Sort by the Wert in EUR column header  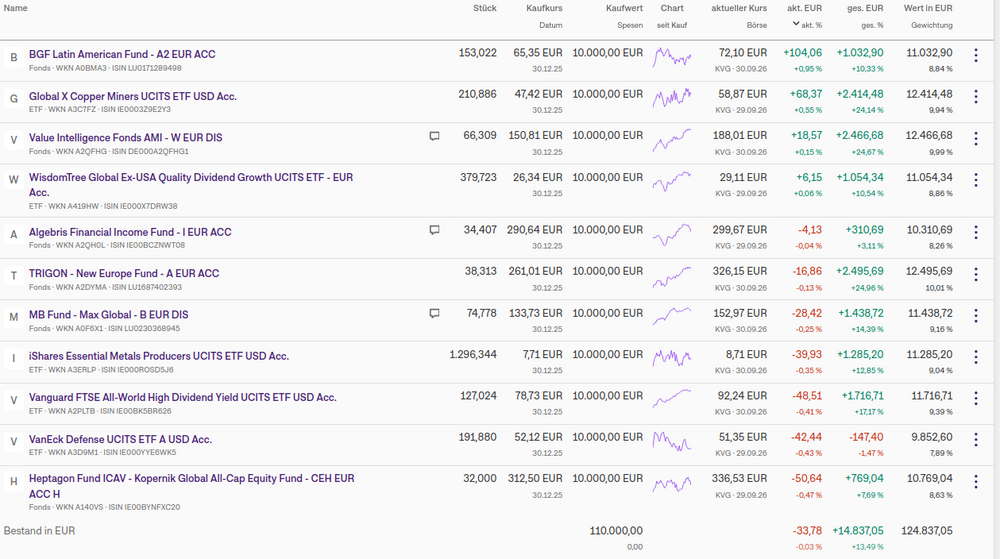(928, 8)
